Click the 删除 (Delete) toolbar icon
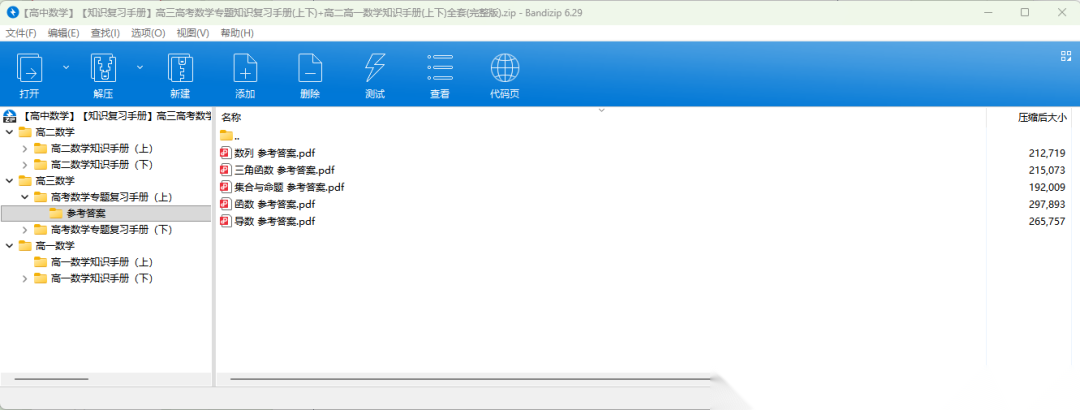The width and height of the screenshot is (1080, 410). tap(310, 70)
